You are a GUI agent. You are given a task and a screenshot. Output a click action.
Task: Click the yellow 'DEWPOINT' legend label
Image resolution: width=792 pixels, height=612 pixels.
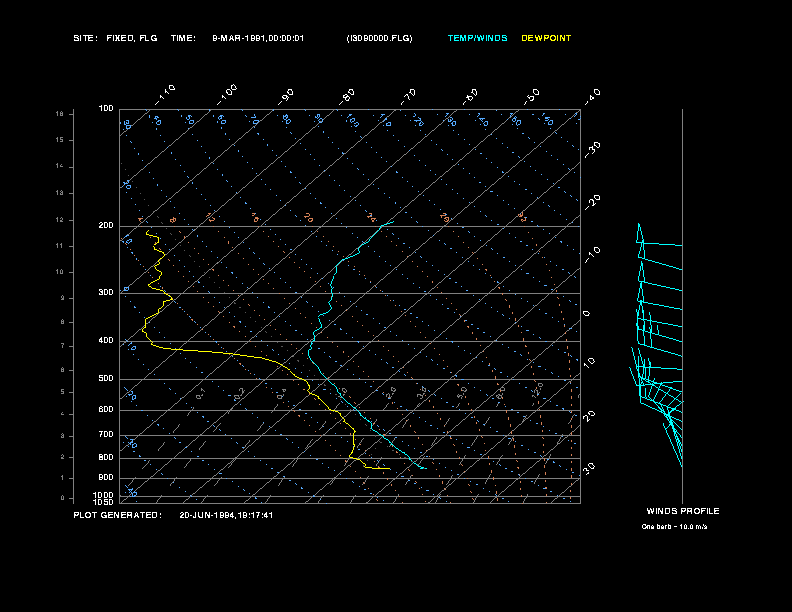[546, 38]
